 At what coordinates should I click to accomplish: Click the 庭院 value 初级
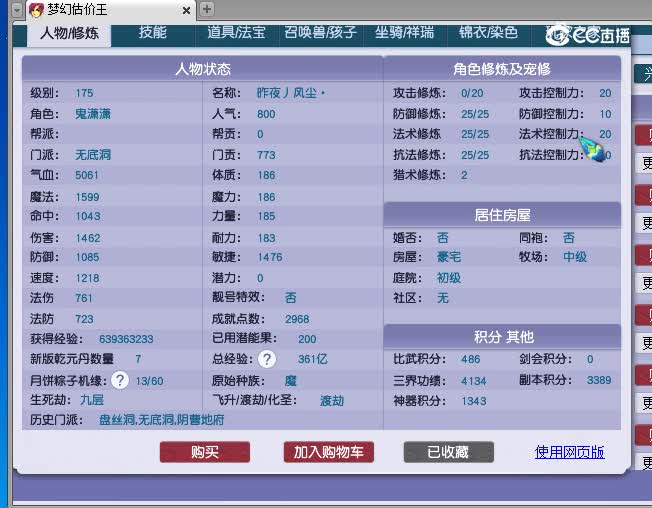tap(449, 278)
